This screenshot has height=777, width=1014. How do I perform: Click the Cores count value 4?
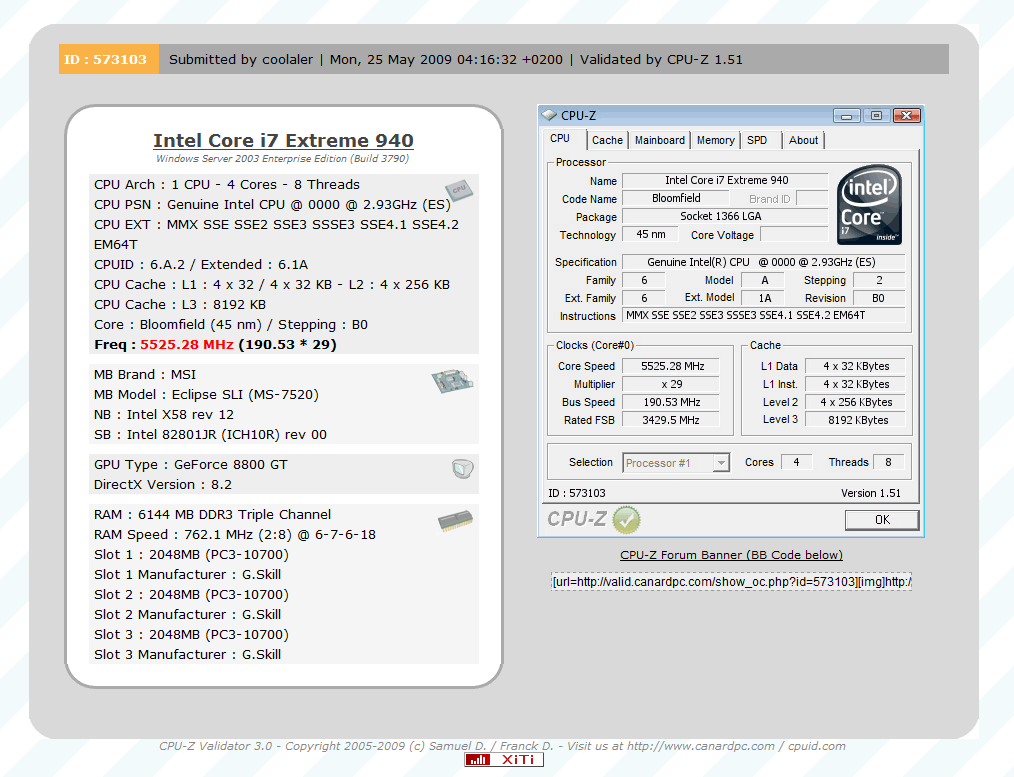coord(797,462)
